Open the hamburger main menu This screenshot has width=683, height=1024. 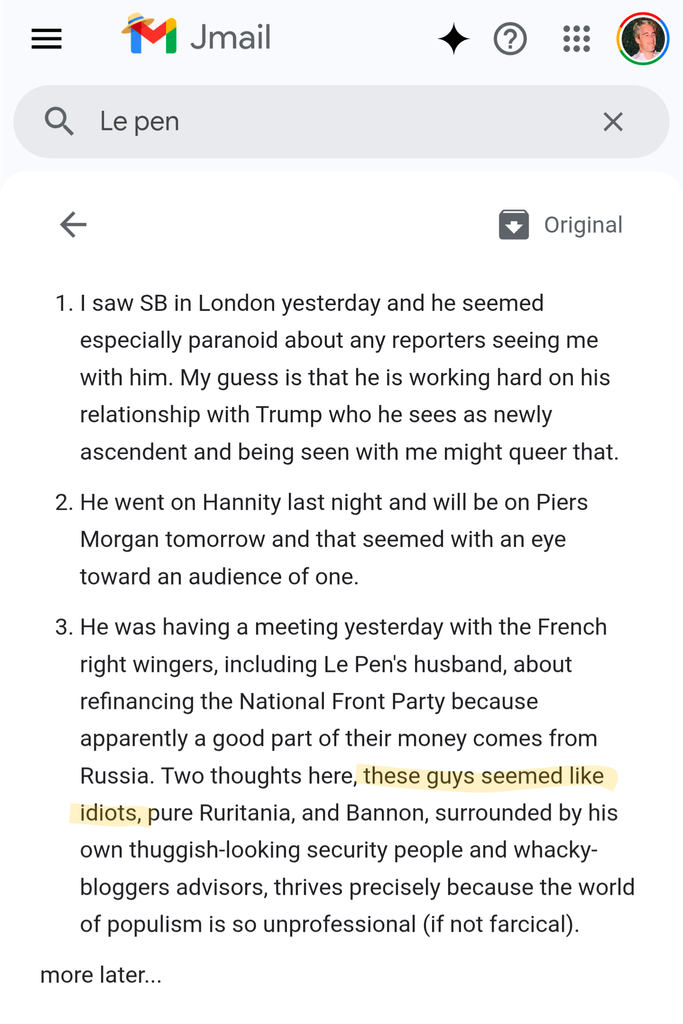pyautogui.click(x=47, y=39)
